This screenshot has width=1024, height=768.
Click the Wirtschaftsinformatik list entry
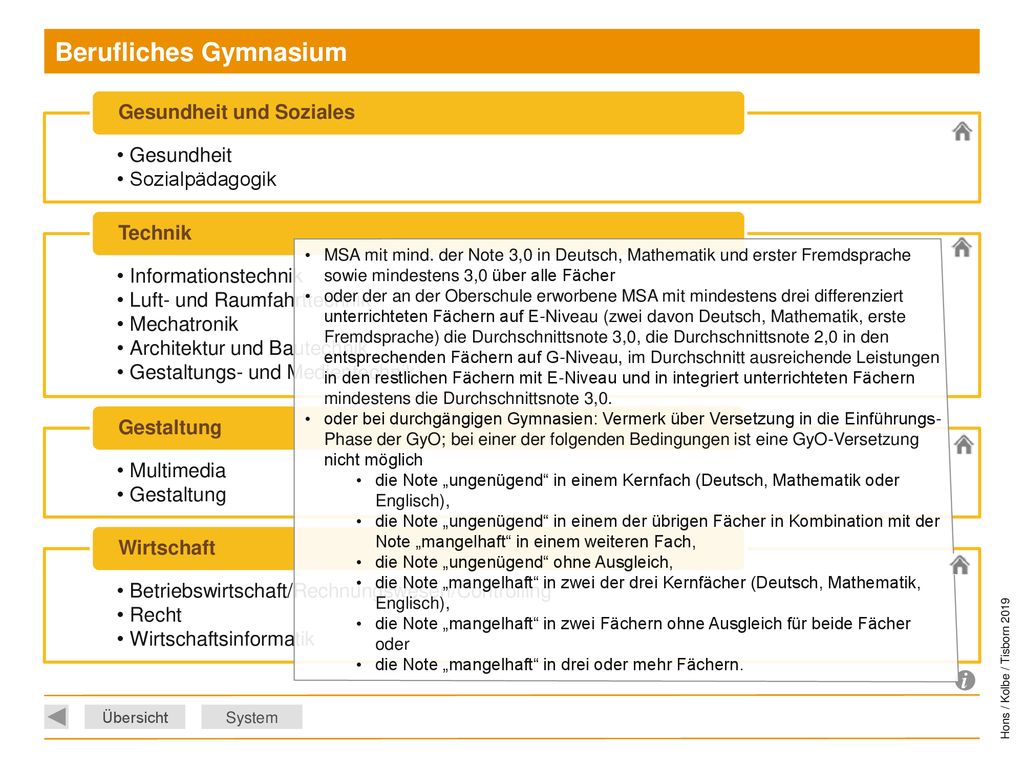point(216,639)
